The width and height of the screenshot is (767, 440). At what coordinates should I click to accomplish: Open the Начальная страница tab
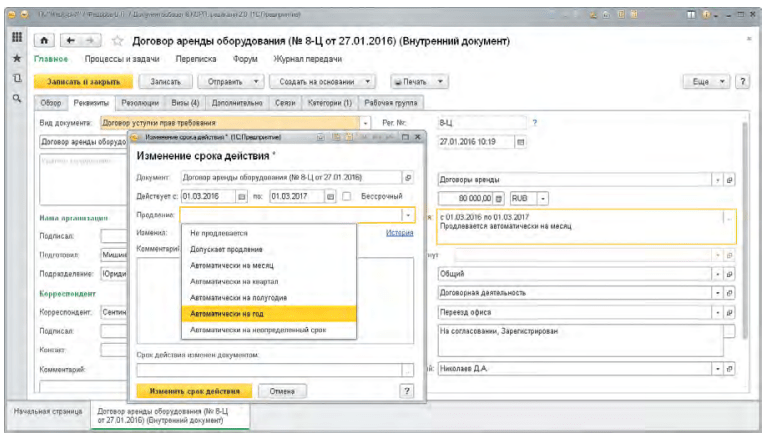48,412
